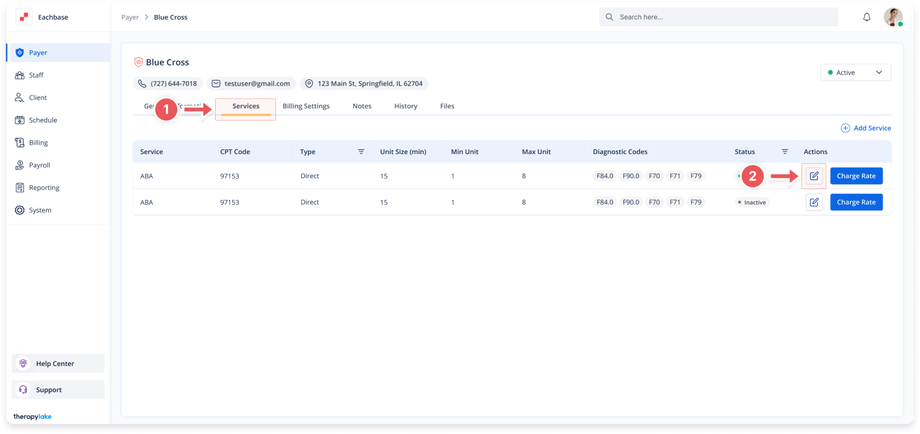920x434 pixels.
Task: Click the Inactive status badge
Action: (752, 202)
